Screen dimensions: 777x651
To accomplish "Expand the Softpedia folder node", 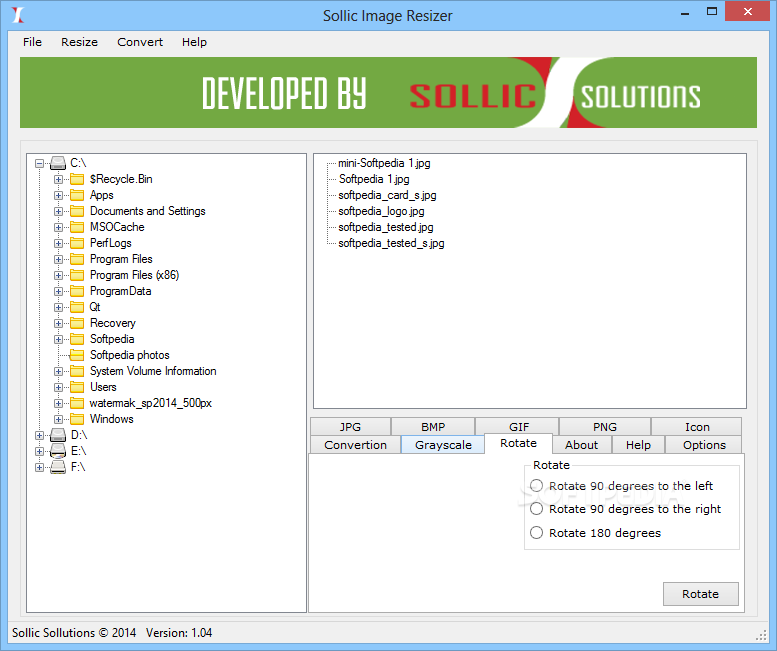I will pos(58,339).
